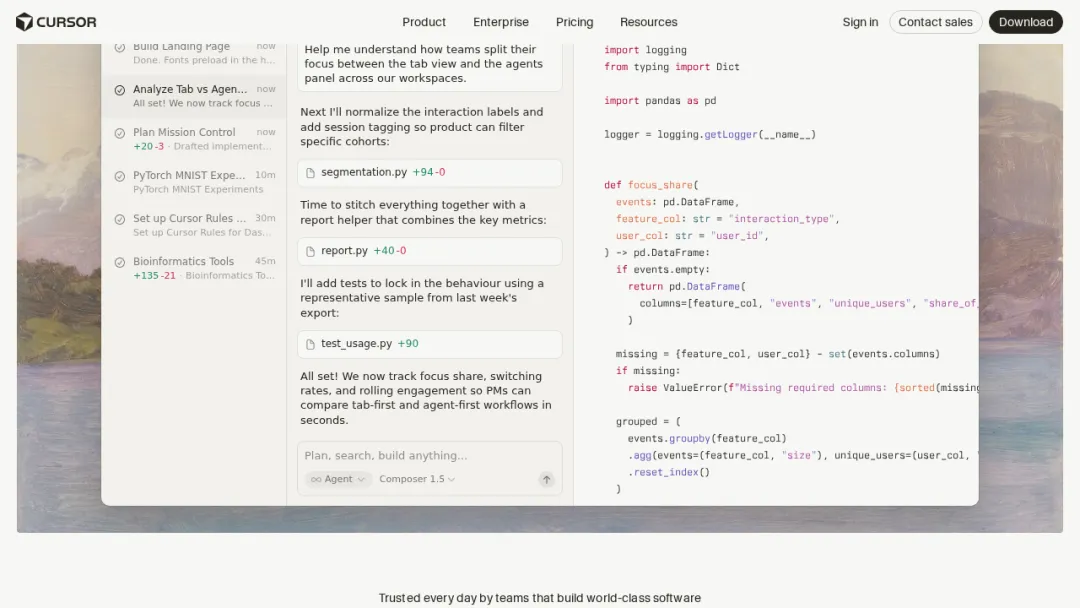
Task: Focus the 'Plan, search, build anything...' input
Action: coord(429,456)
